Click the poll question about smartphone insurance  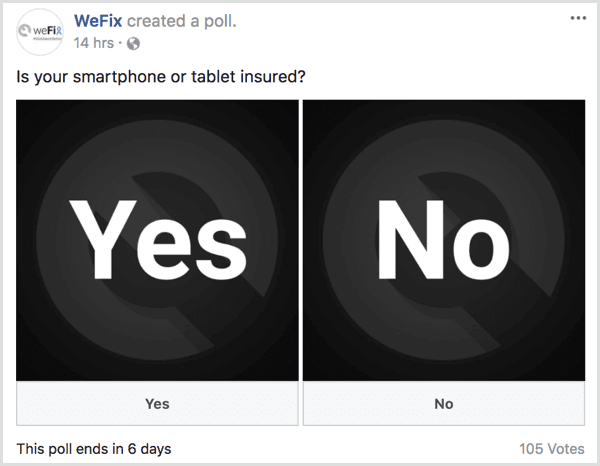click(161, 76)
